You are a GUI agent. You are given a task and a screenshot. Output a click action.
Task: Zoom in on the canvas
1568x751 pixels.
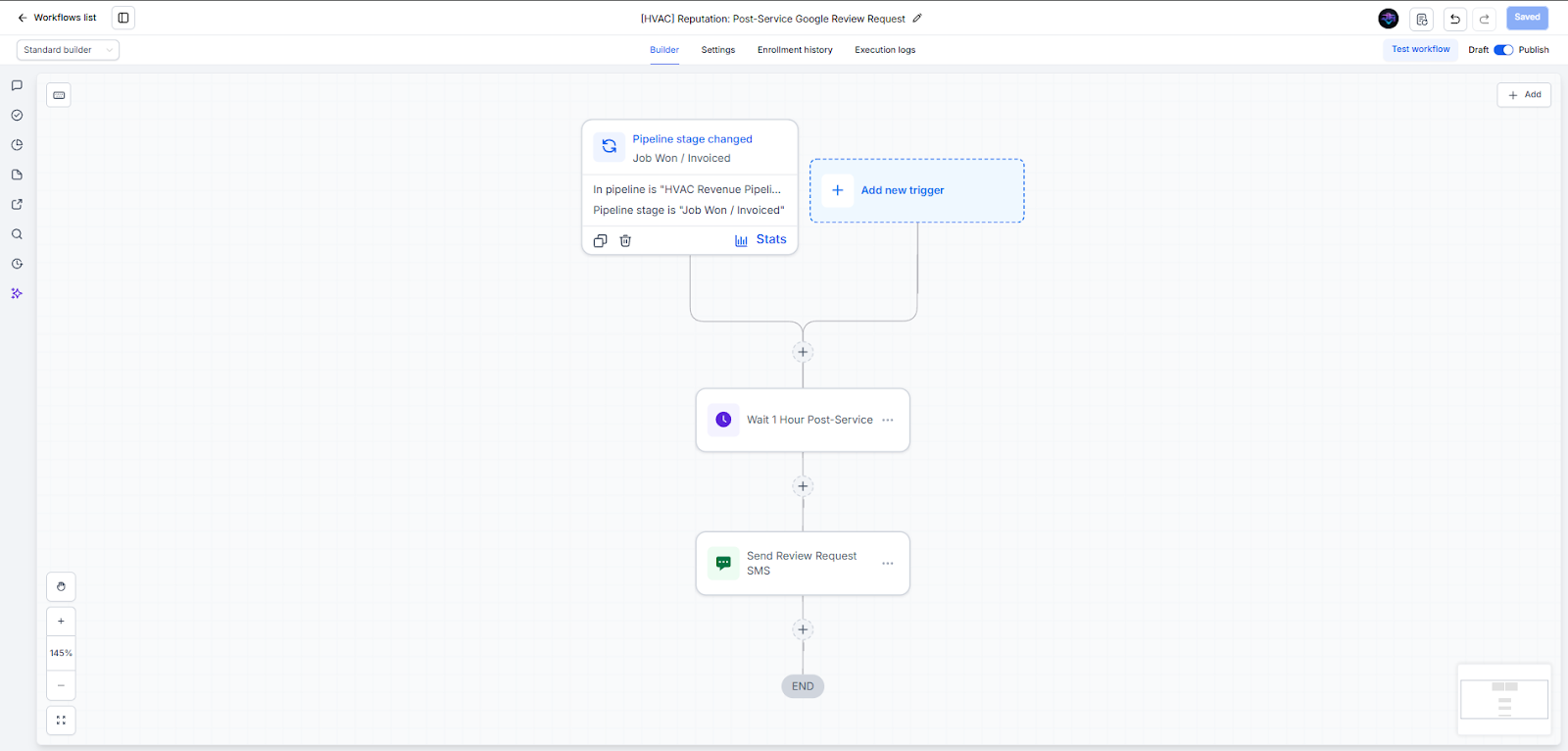61,622
